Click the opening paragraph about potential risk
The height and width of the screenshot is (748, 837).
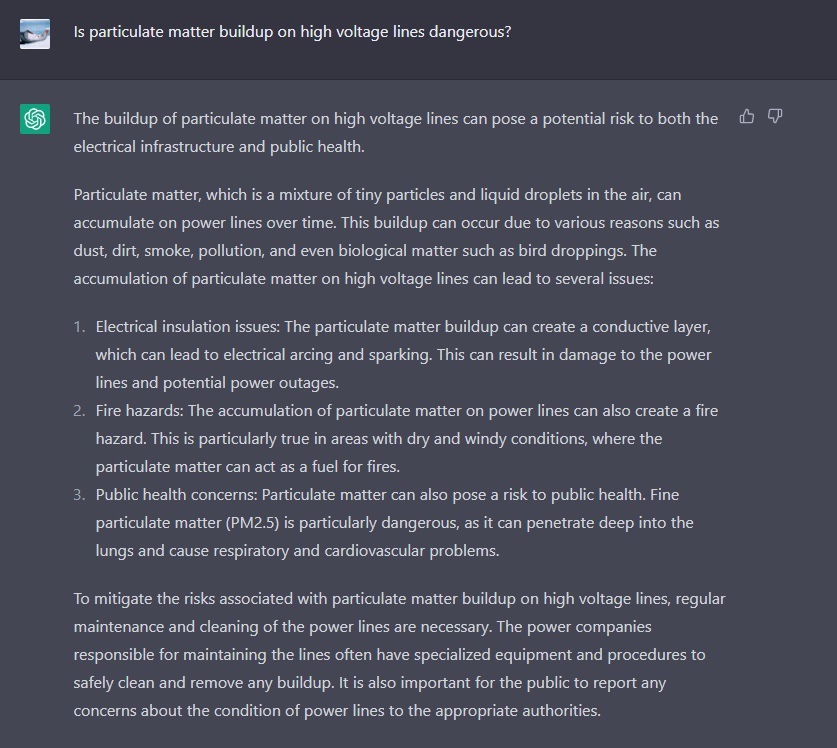click(395, 132)
